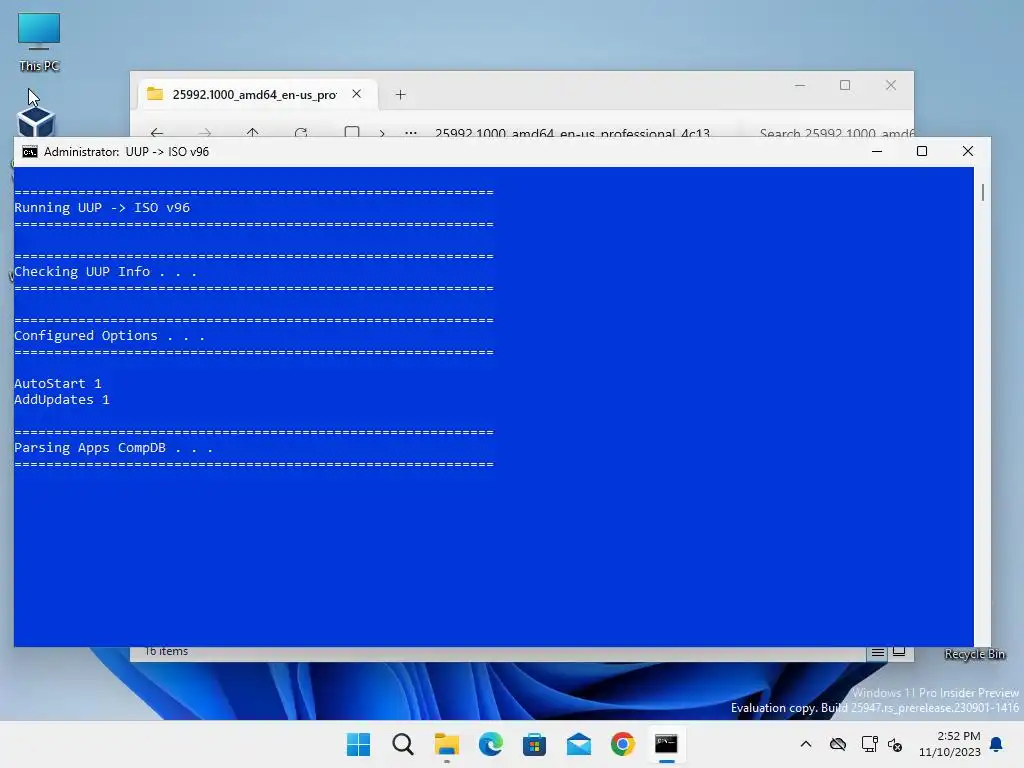1024x768 pixels.
Task: Close the File Explorer folder tab
Action: (x=357, y=94)
